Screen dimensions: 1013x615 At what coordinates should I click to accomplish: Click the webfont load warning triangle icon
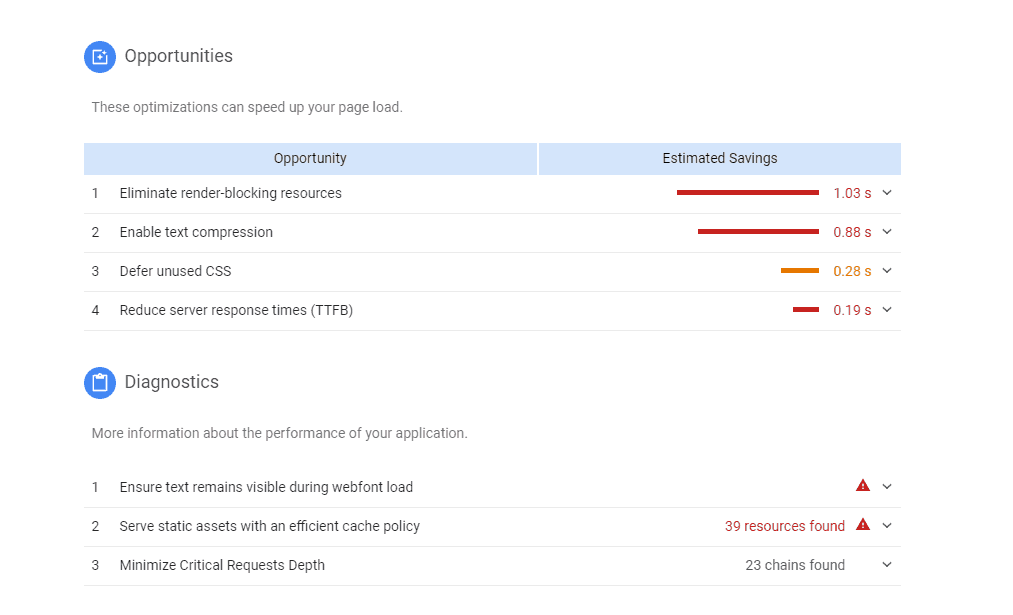[x=863, y=486]
